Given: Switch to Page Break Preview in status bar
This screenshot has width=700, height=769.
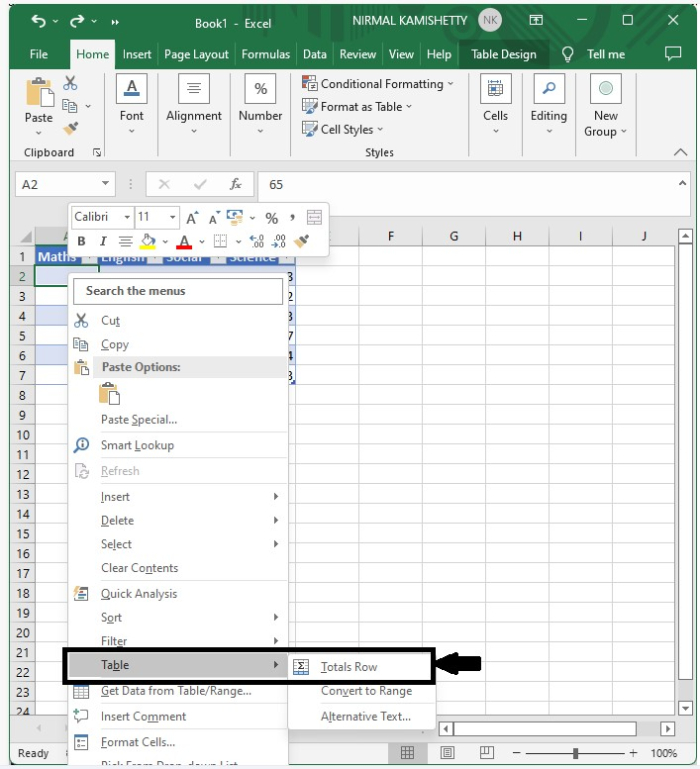Looking at the screenshot, I should [x=487, y=753].
